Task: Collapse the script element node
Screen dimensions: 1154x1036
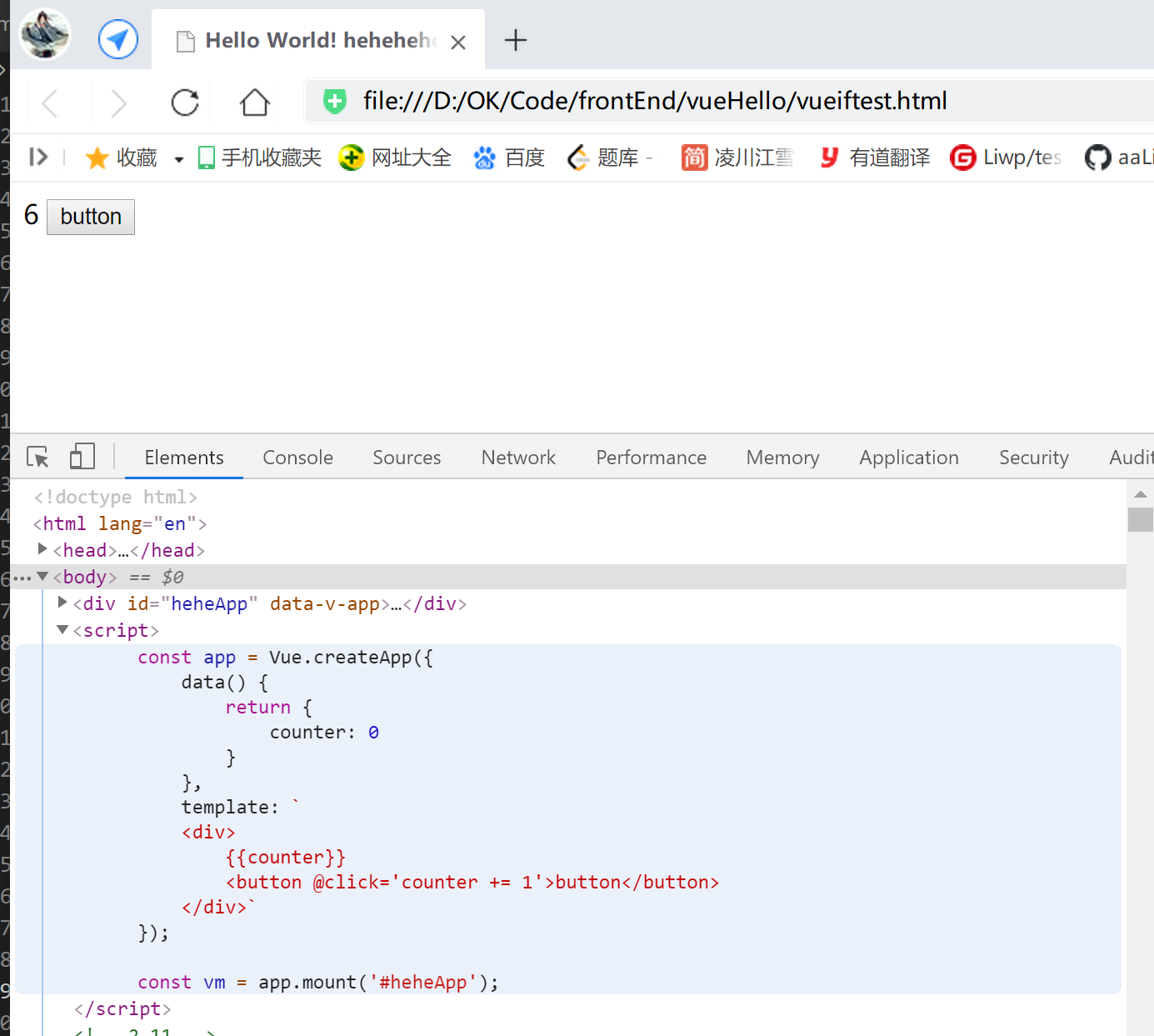Action: pos(62,629)
